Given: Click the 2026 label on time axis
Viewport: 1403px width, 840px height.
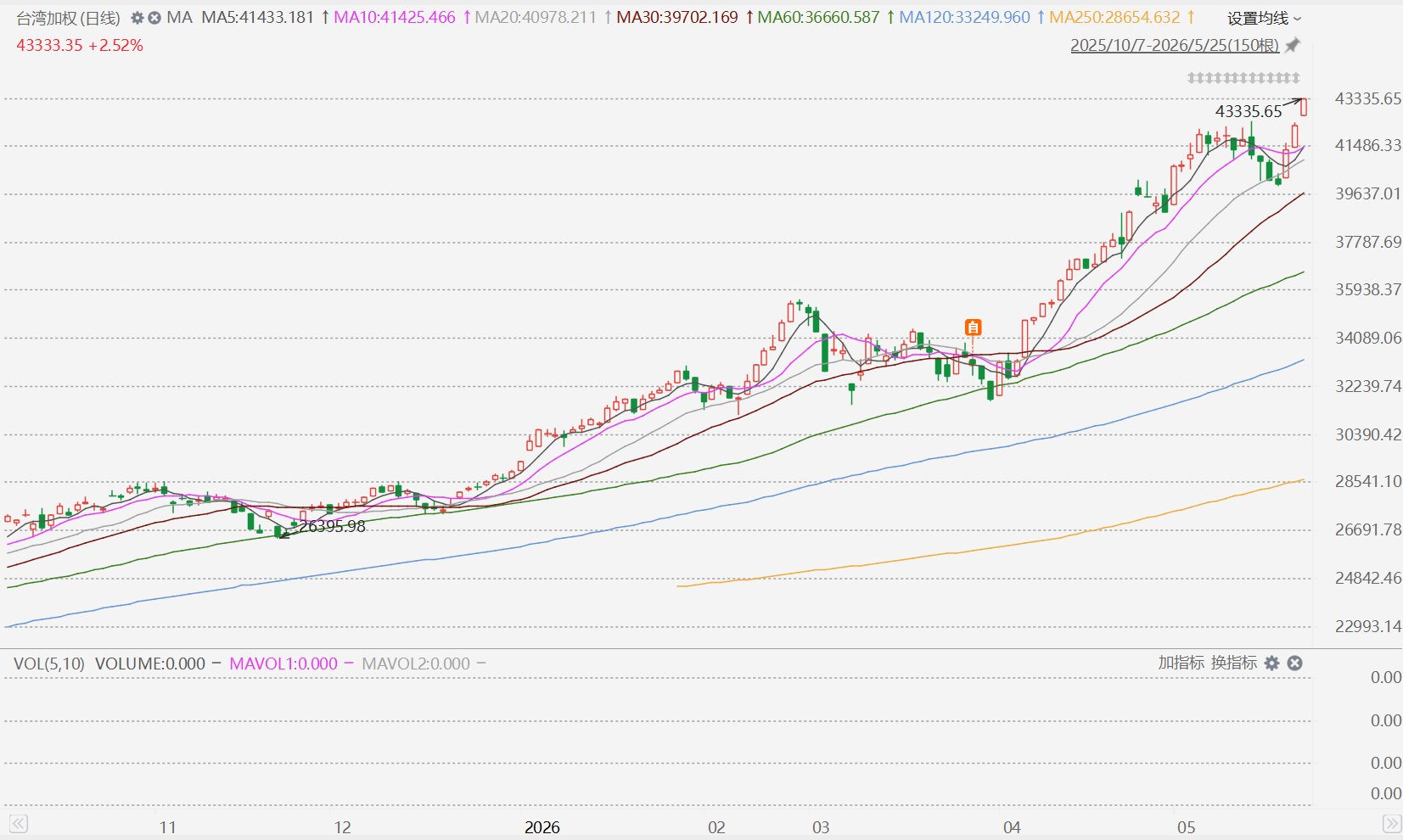Looking at the screenshot, I should pos(542,827).
